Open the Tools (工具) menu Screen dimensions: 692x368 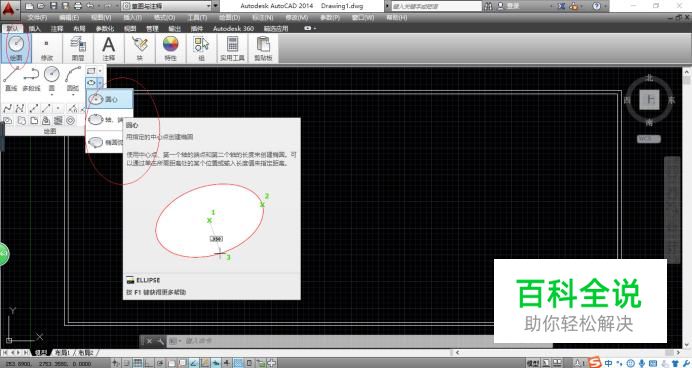click(197, 18)
